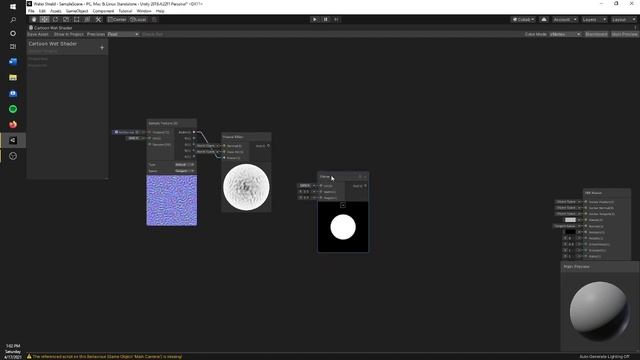Viewport: 640px width, 360px height.
Task: Open the Collab dropdown
Action: point(523,20)
